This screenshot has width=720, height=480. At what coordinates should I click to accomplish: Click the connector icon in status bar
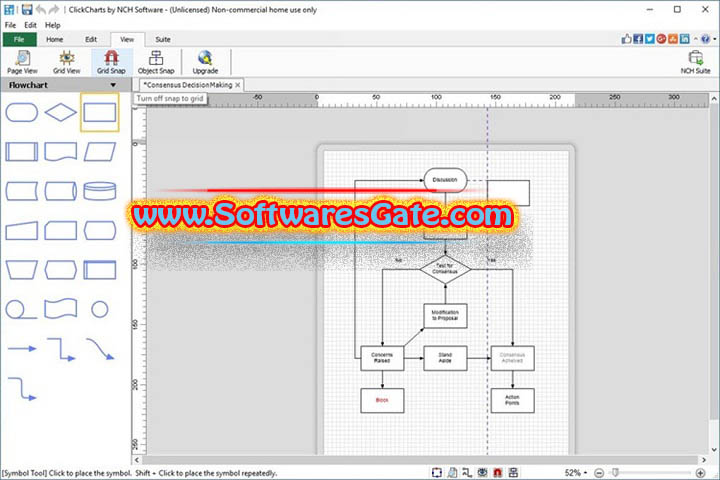(x=467, y=473)
